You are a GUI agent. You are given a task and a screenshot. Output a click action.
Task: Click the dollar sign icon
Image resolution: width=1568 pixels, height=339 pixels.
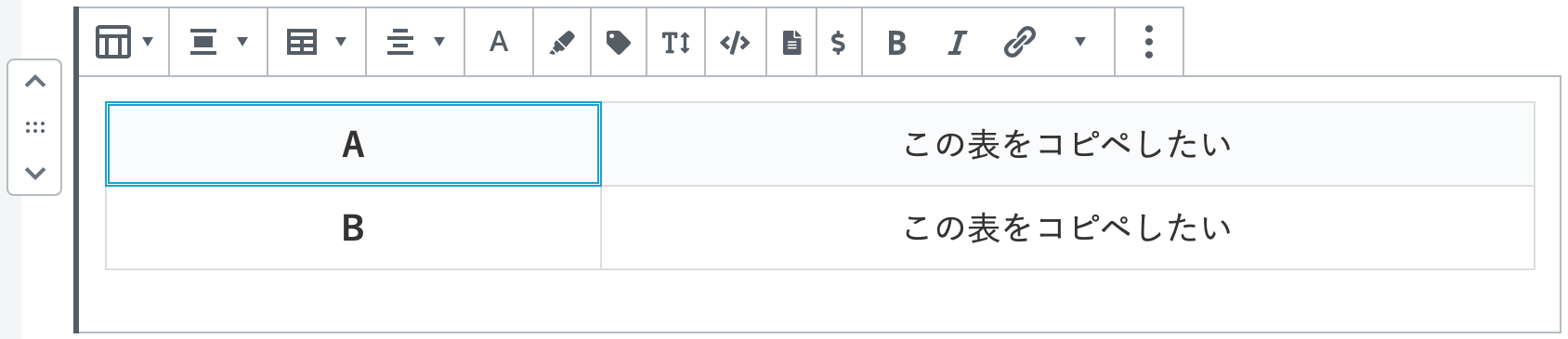pyautogui.click(x=838, y=42)
